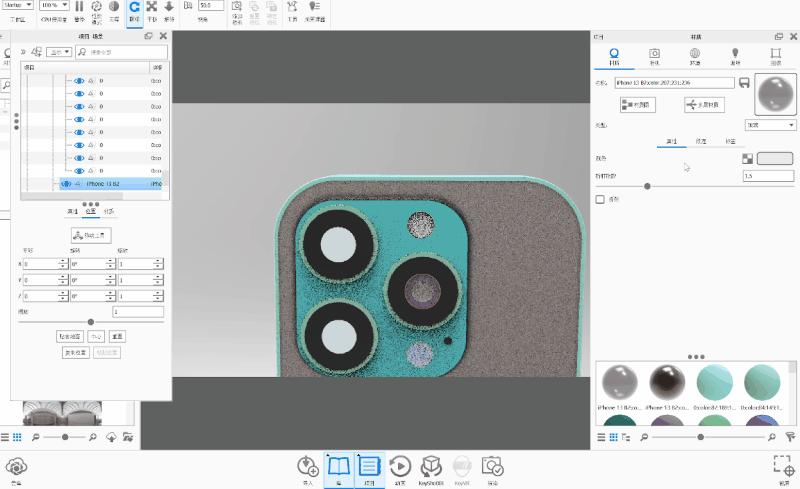This screenshot has height=489, width=800.
Task: Open the Animation play icon in bottom bar
Action: [399, 466]
